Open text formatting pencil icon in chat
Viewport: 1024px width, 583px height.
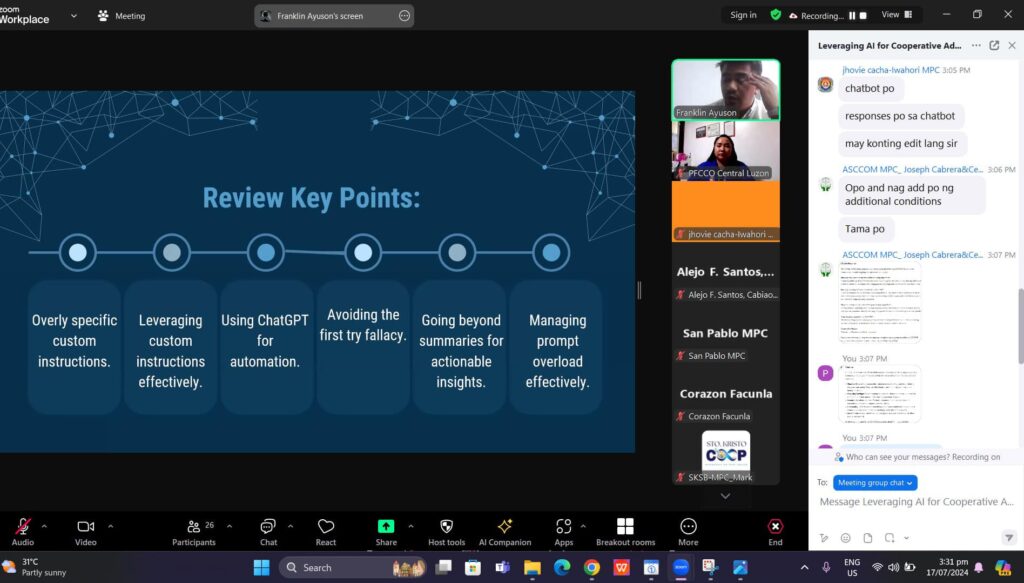pyautogui.click(x=824, y=538)
